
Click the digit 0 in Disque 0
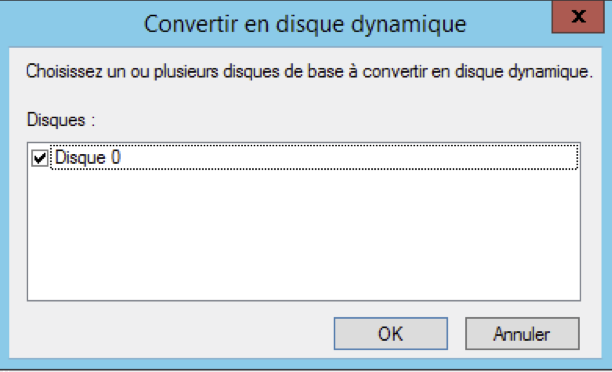(116, 157)
